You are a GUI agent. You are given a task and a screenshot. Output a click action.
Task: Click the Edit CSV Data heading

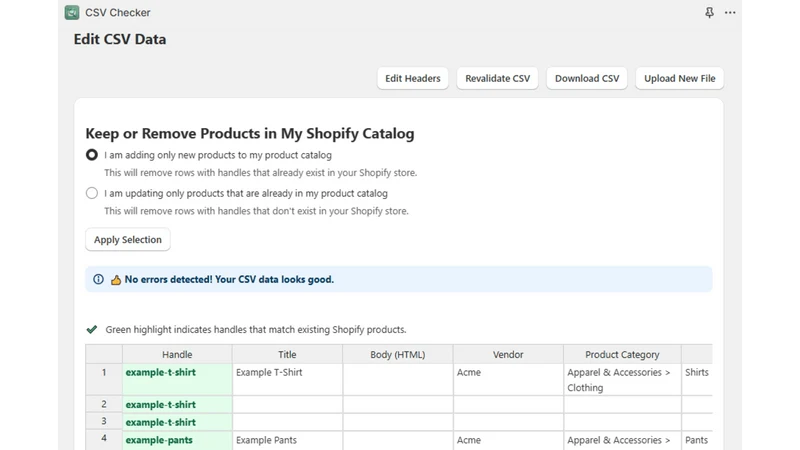(x=120, y=39)
